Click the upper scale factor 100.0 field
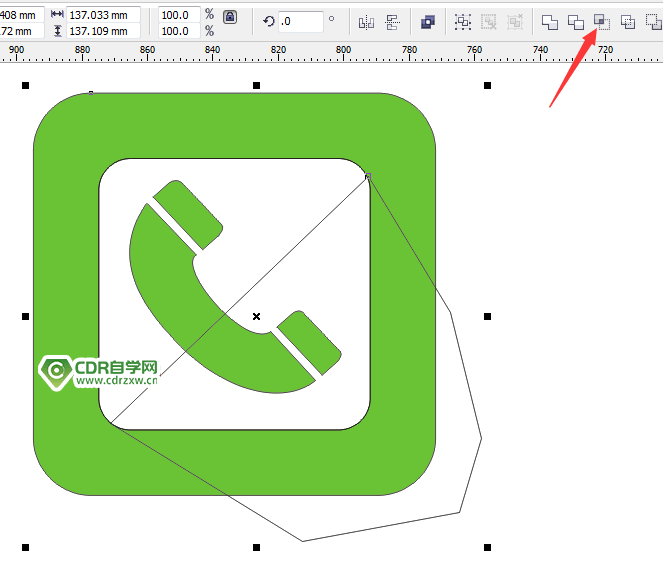 point(179,15)
